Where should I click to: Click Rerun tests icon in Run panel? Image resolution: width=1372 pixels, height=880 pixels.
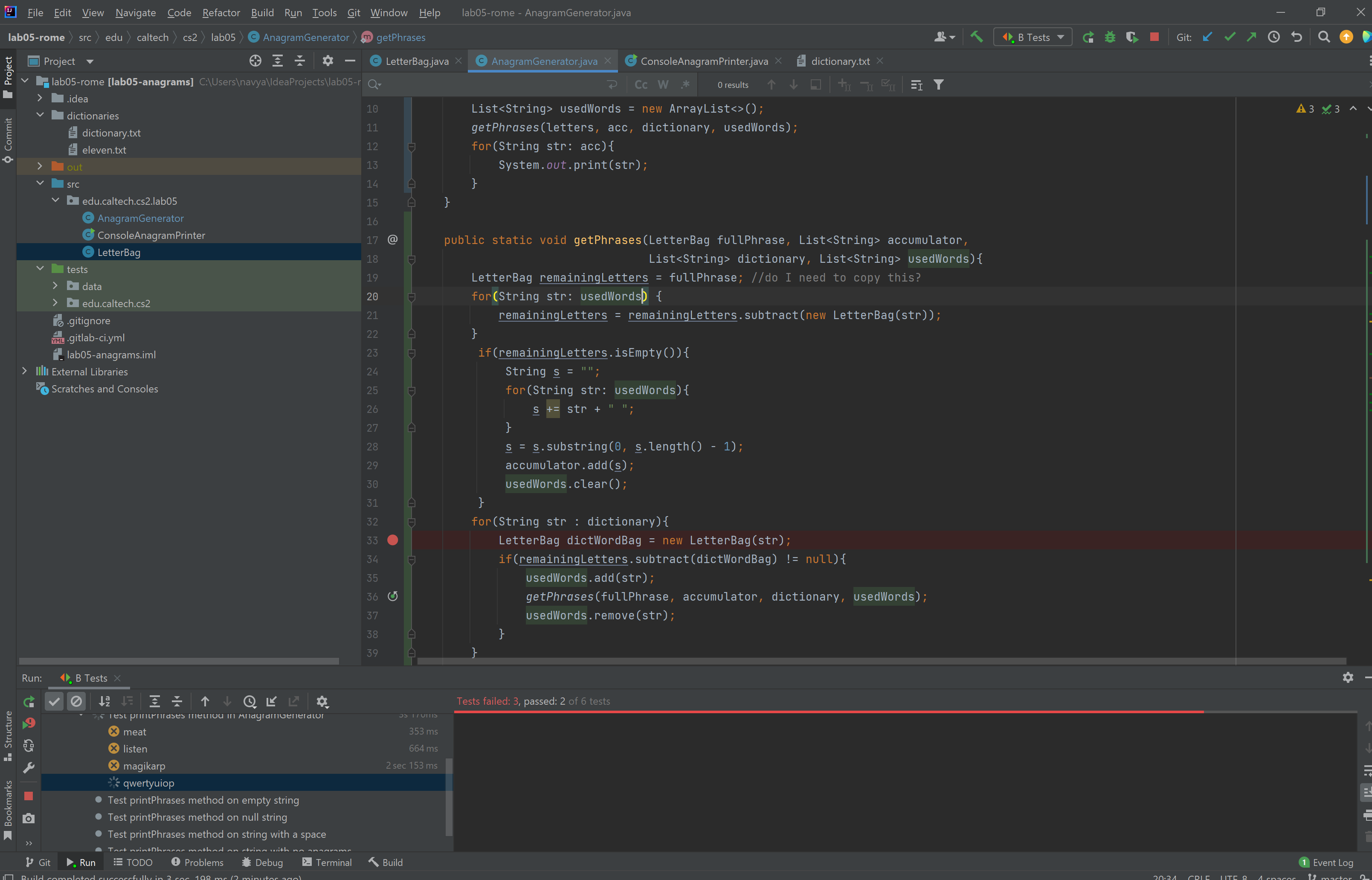pyautogui.click(x=29, y=701)
